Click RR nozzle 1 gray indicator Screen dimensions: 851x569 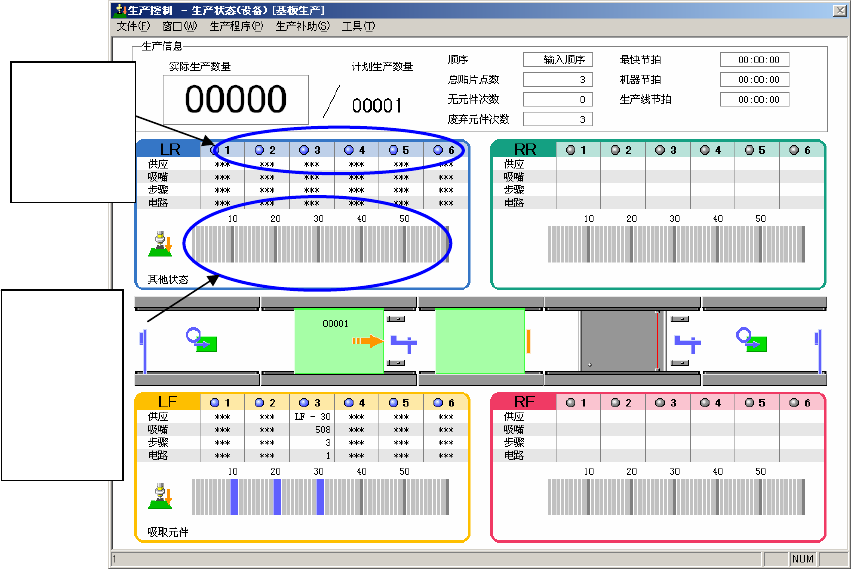pyautogui.click(x=570, y=150)
